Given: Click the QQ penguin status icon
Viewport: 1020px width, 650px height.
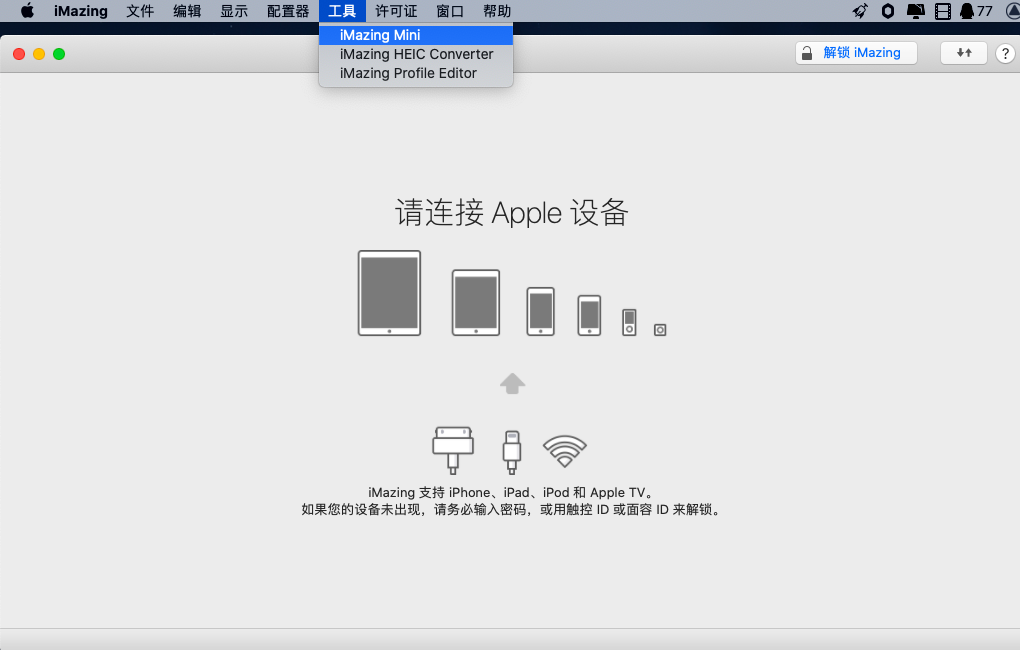Looking at the screenshot, I should (x=967, y=11).
